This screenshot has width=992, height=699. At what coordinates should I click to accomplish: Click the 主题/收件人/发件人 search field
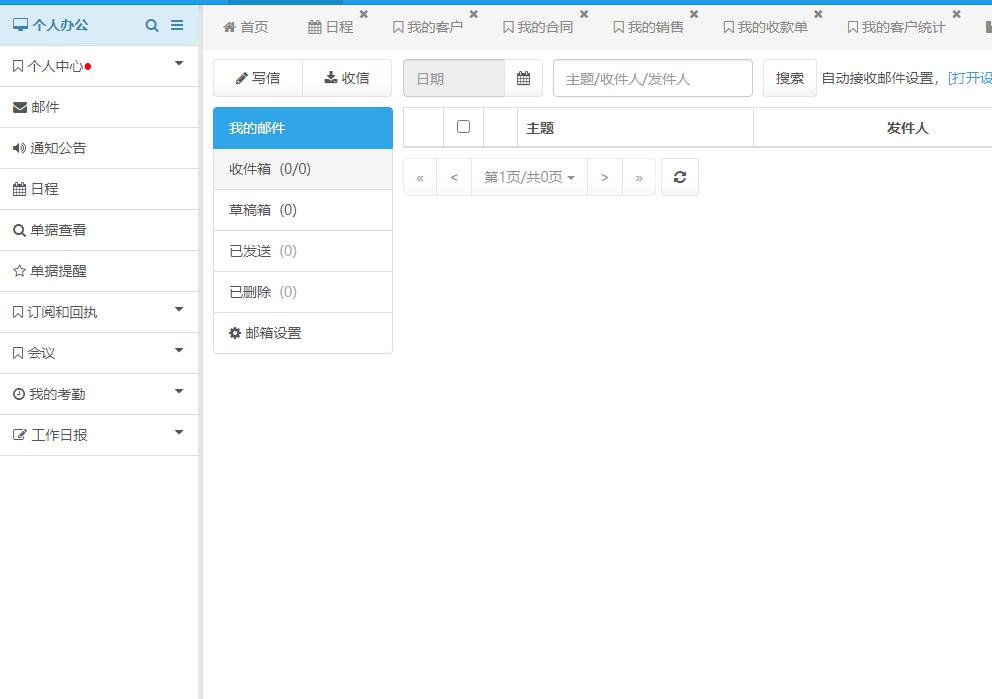(x=652, y=78)
